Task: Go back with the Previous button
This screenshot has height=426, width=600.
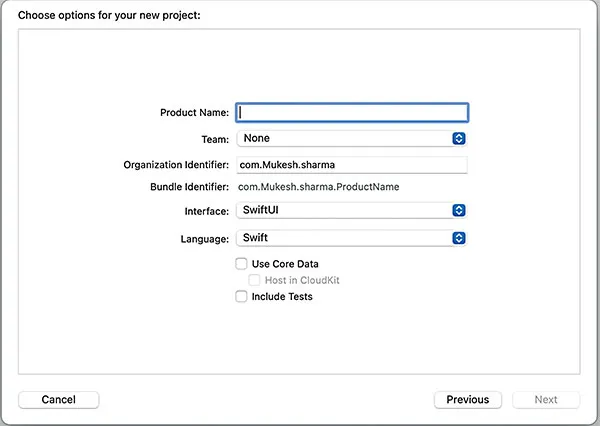Action: [467, 400]
